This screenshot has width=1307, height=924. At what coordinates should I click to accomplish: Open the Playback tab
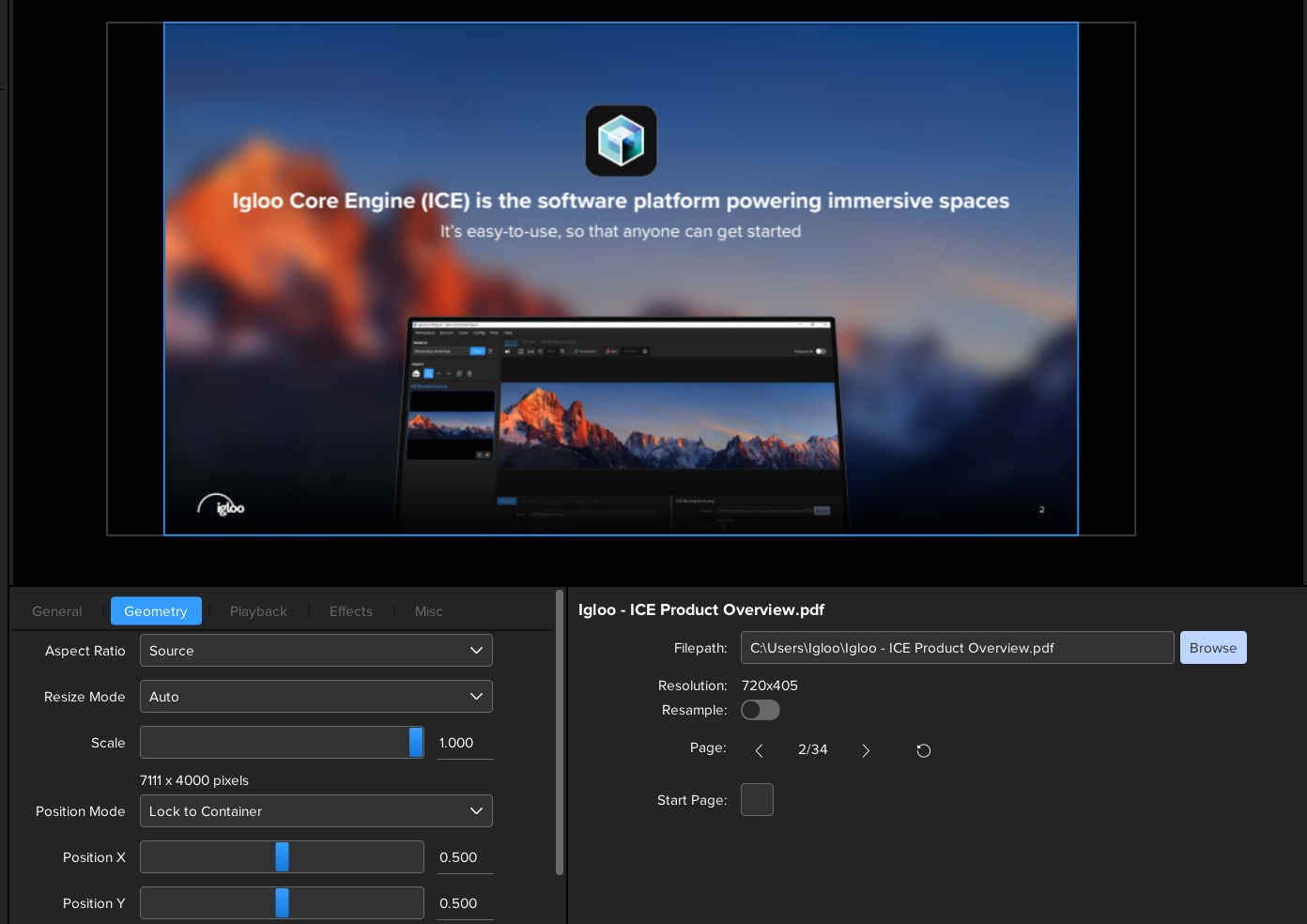tap(258, 611)
